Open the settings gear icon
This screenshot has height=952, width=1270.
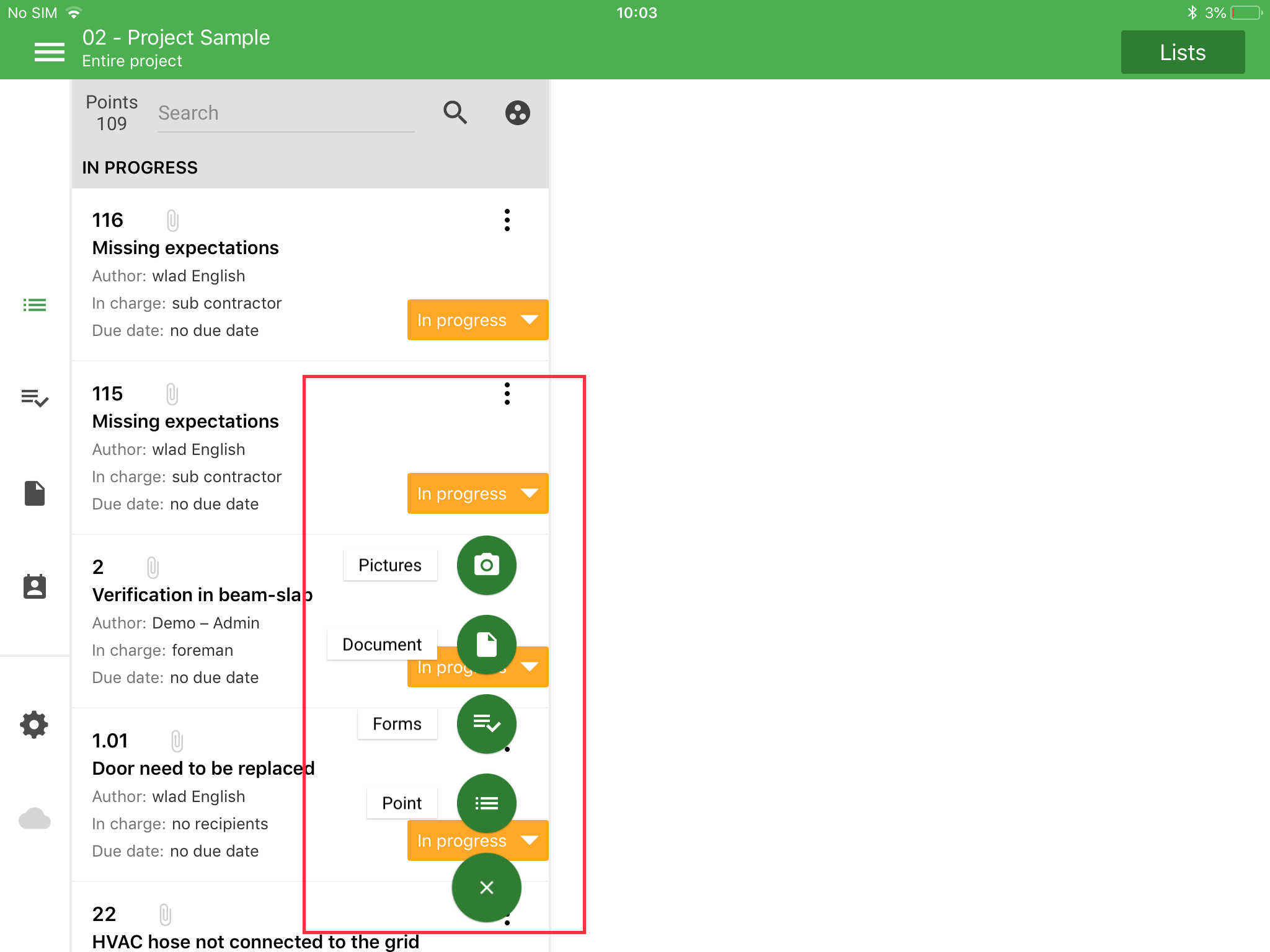click(x=34, y=725)
